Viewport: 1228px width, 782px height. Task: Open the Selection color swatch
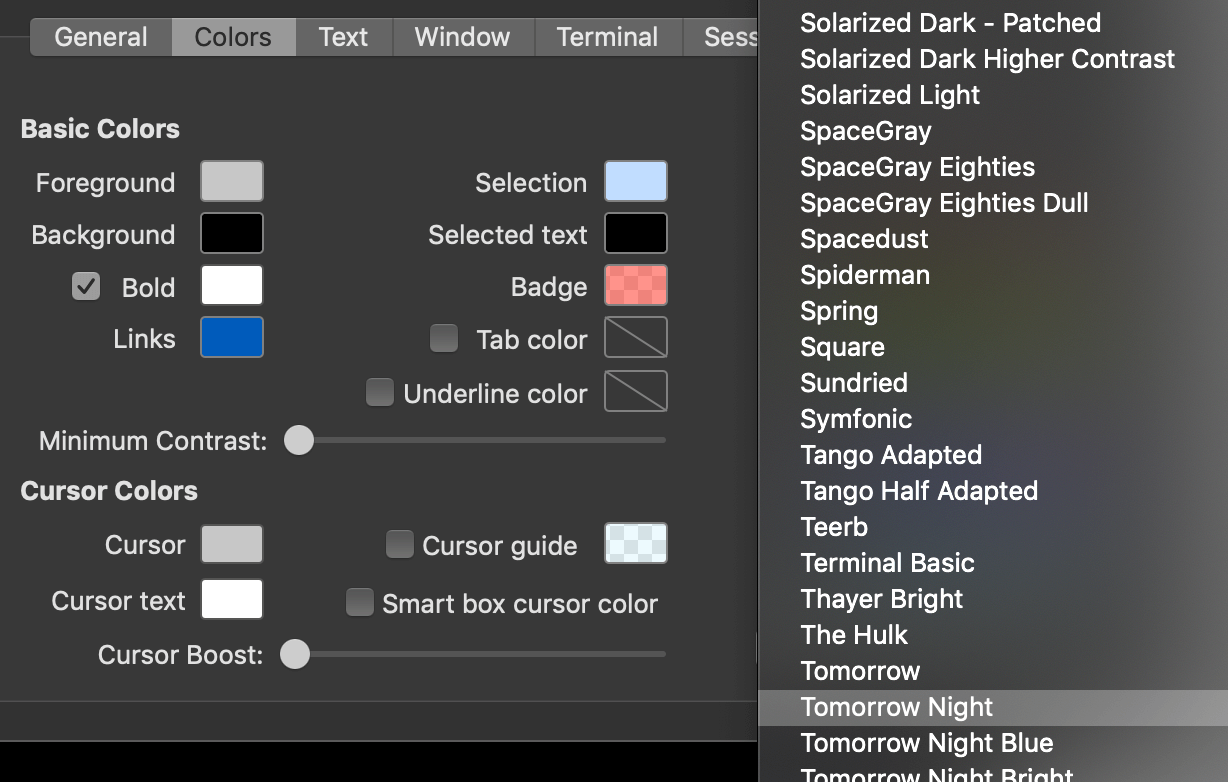(x=636, y=182)
